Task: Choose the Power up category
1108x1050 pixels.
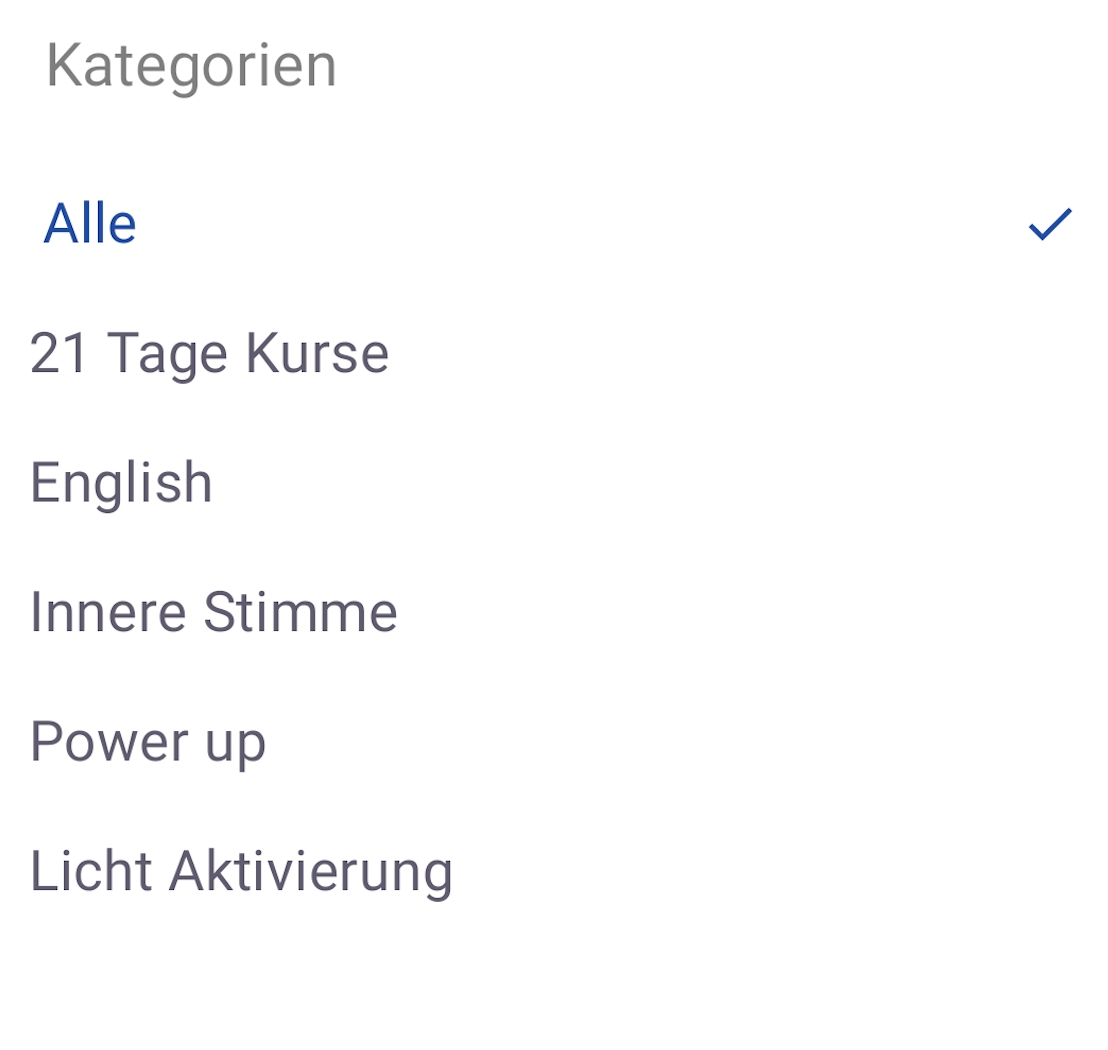Action: coord(148,742)
